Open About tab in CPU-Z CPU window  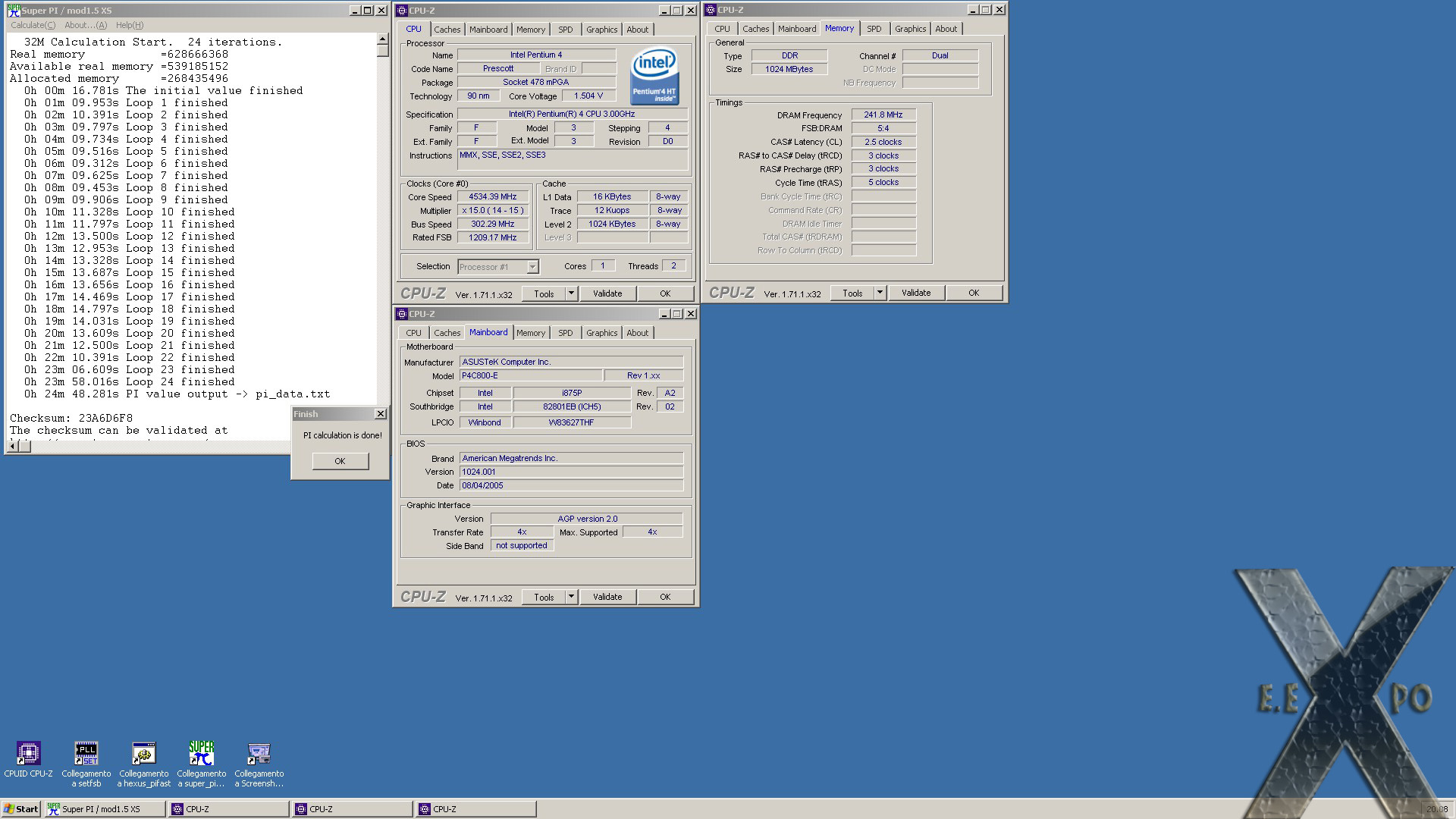point(638,30)
